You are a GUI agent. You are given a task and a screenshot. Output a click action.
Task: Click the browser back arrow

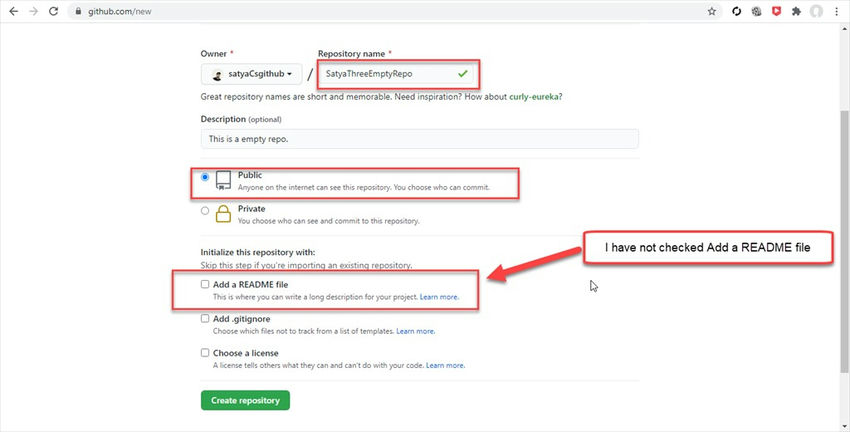pyautogui.click(x=12, y=12)
